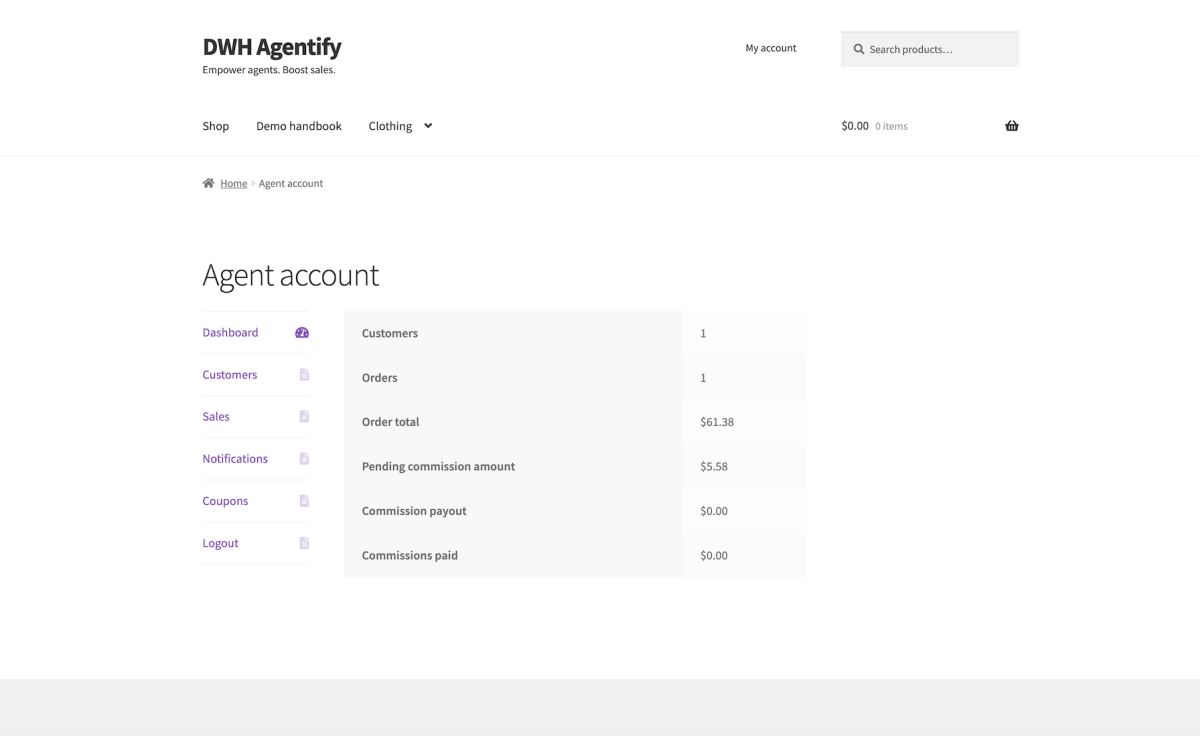Open the Sales account tab
The height and width of the screenshot is (736, 1200).
pyautogui.click(x=216, y=417)
